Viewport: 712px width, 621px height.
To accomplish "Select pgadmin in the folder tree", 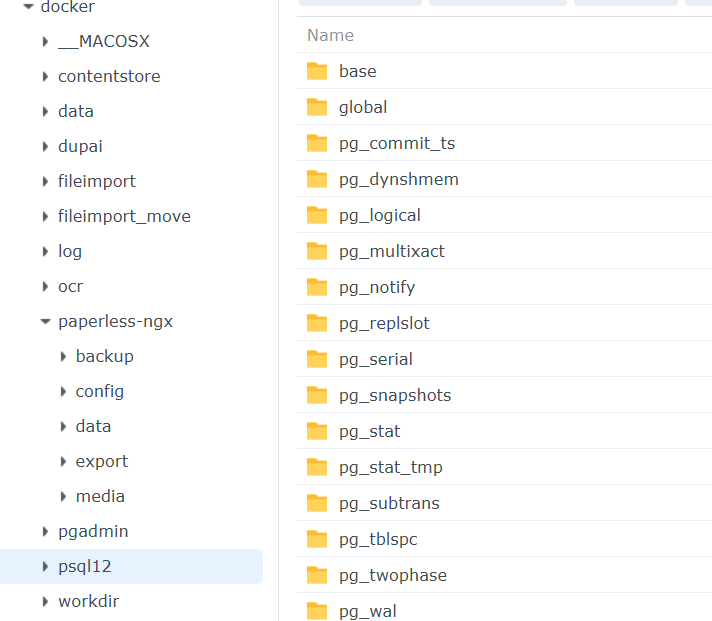I will pyautogui.click(x=93, y=531).
